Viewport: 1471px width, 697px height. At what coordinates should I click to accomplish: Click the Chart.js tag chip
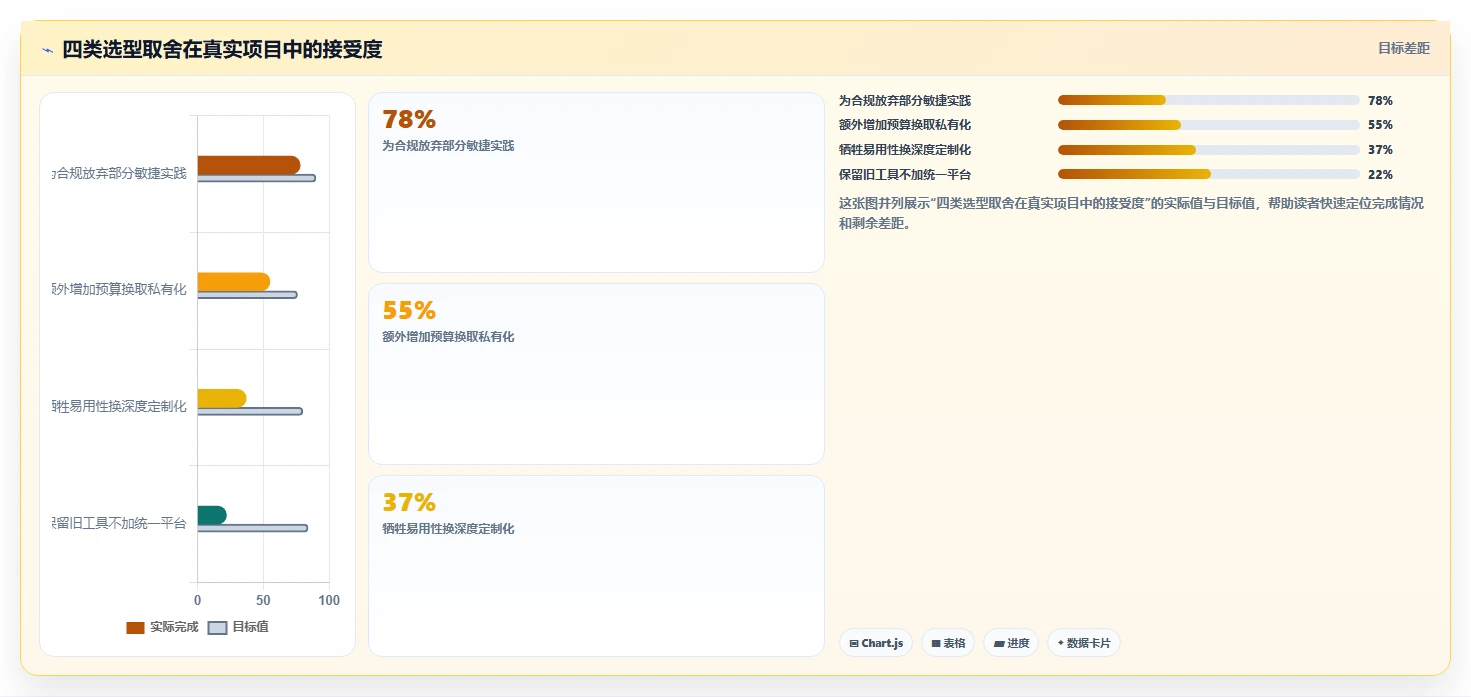[x=876, y=643]
